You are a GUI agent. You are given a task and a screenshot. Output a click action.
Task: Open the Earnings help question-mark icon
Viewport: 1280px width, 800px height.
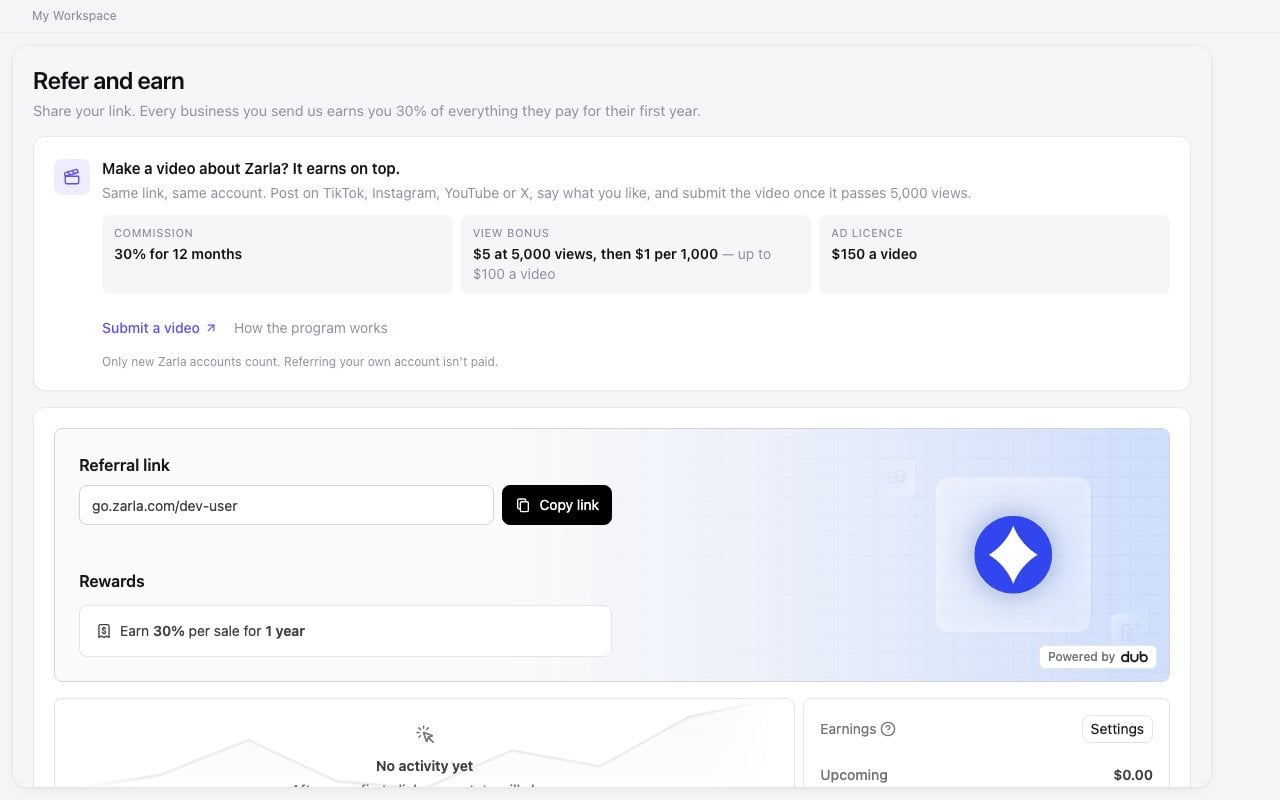coord(888,729)
